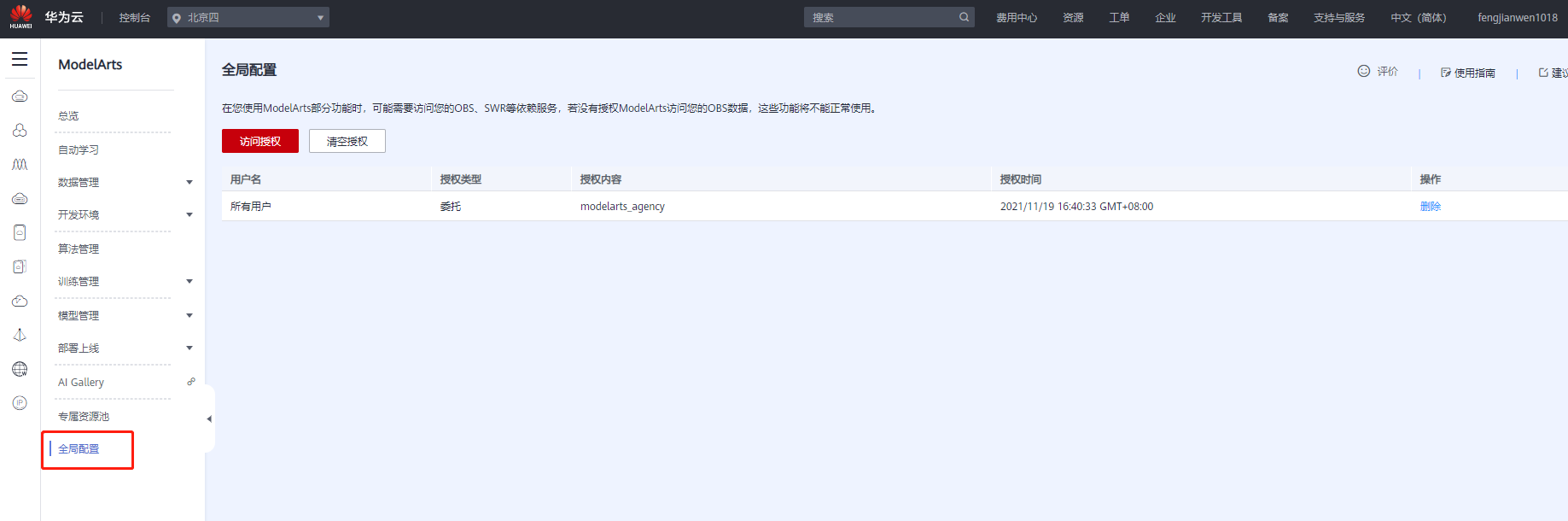
Task: Click 训练管理 label in the sidebar
Action: 79,281
